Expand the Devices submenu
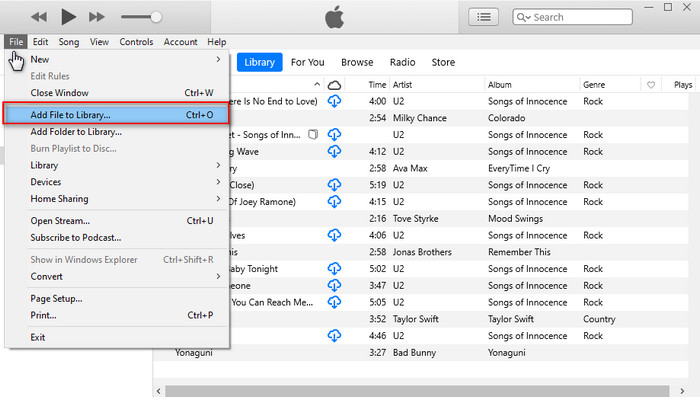The height and width of the screenshot is (397, 700). [117, 182]
